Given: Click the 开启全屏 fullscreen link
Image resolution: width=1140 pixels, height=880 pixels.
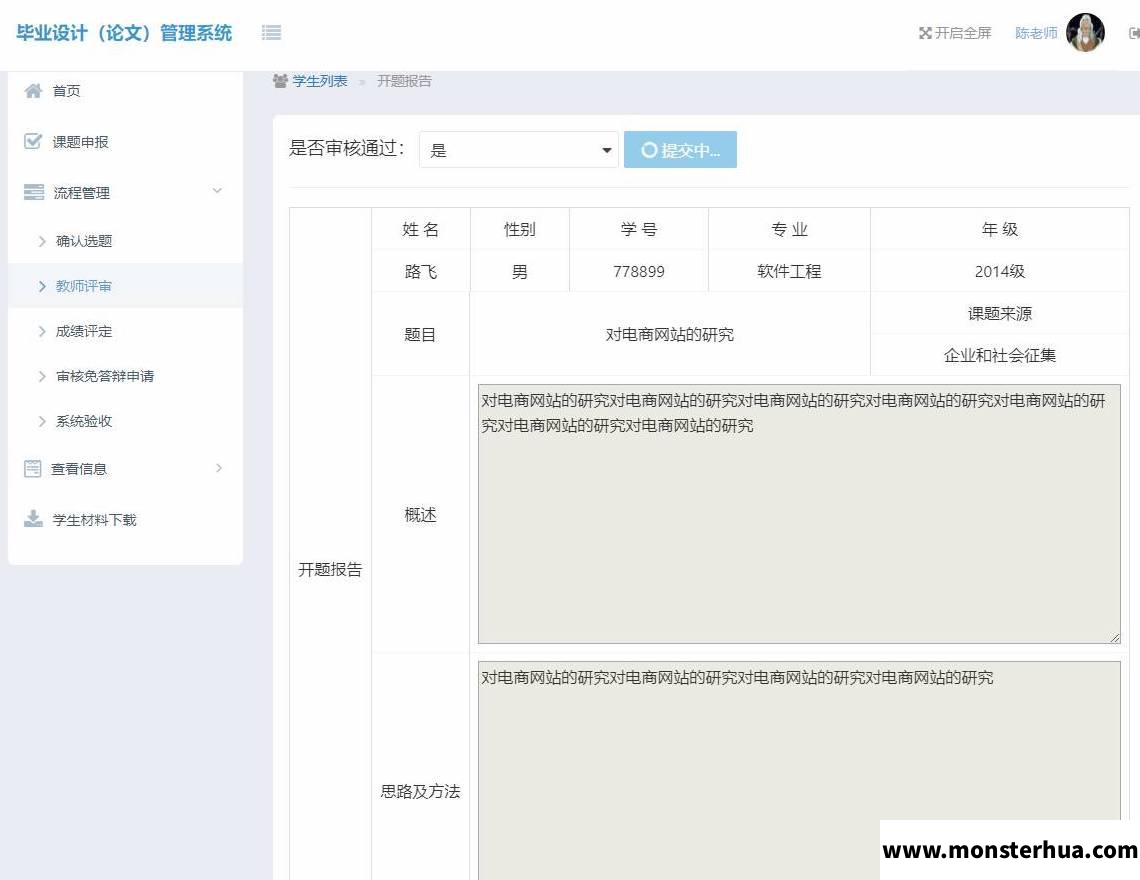Looking at the screenshot, I should coord(963,33).
